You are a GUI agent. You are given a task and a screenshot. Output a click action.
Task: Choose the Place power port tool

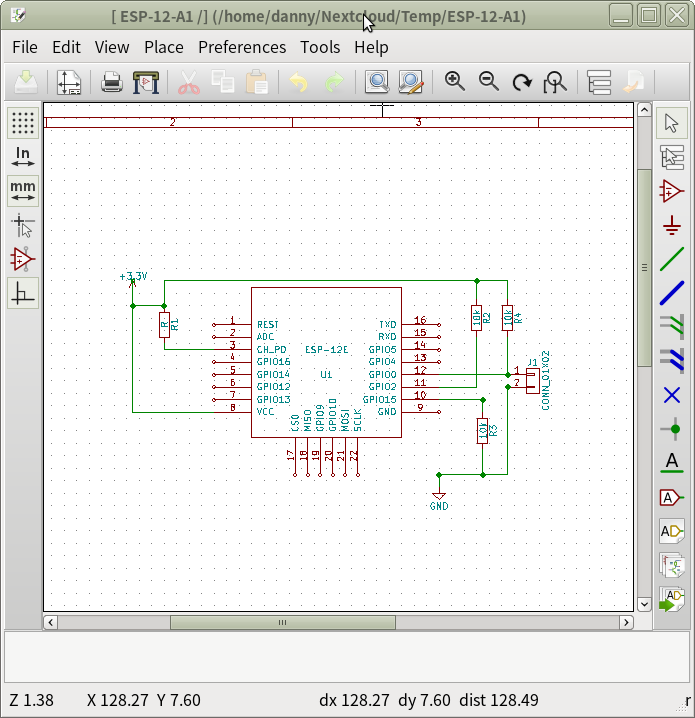tap(672, 225)
